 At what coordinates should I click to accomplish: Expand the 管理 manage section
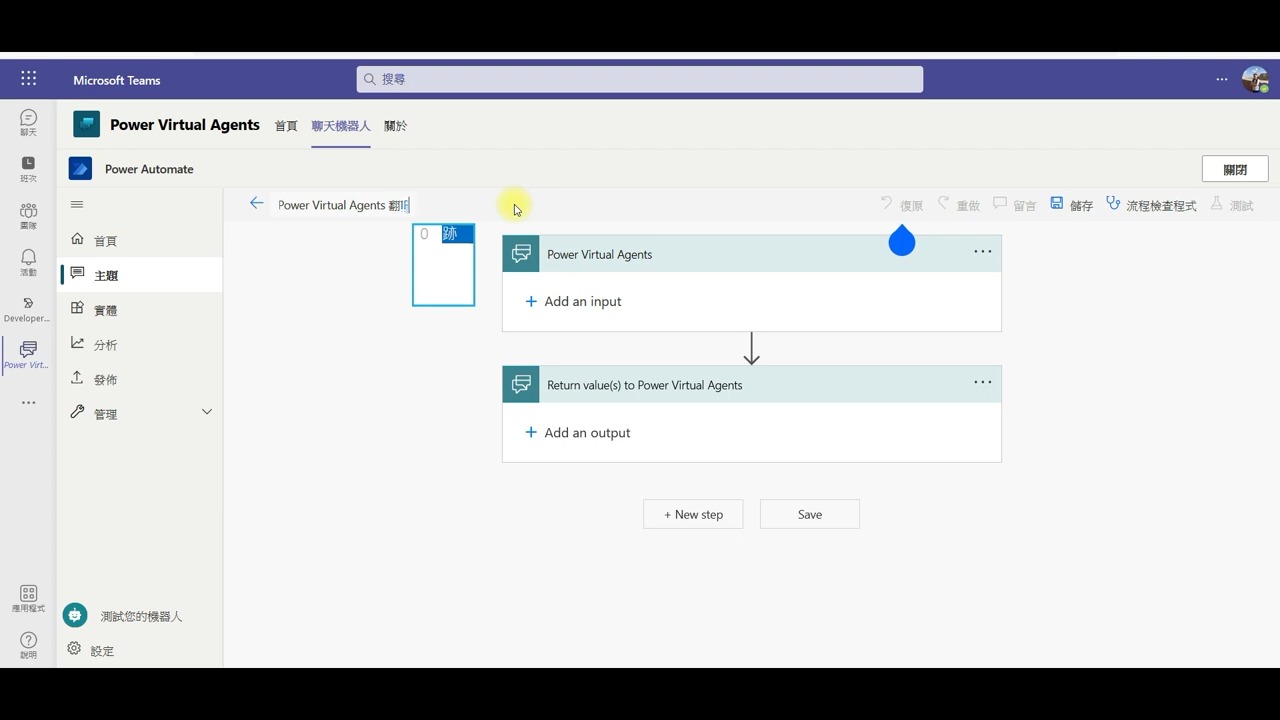(140, 413)
